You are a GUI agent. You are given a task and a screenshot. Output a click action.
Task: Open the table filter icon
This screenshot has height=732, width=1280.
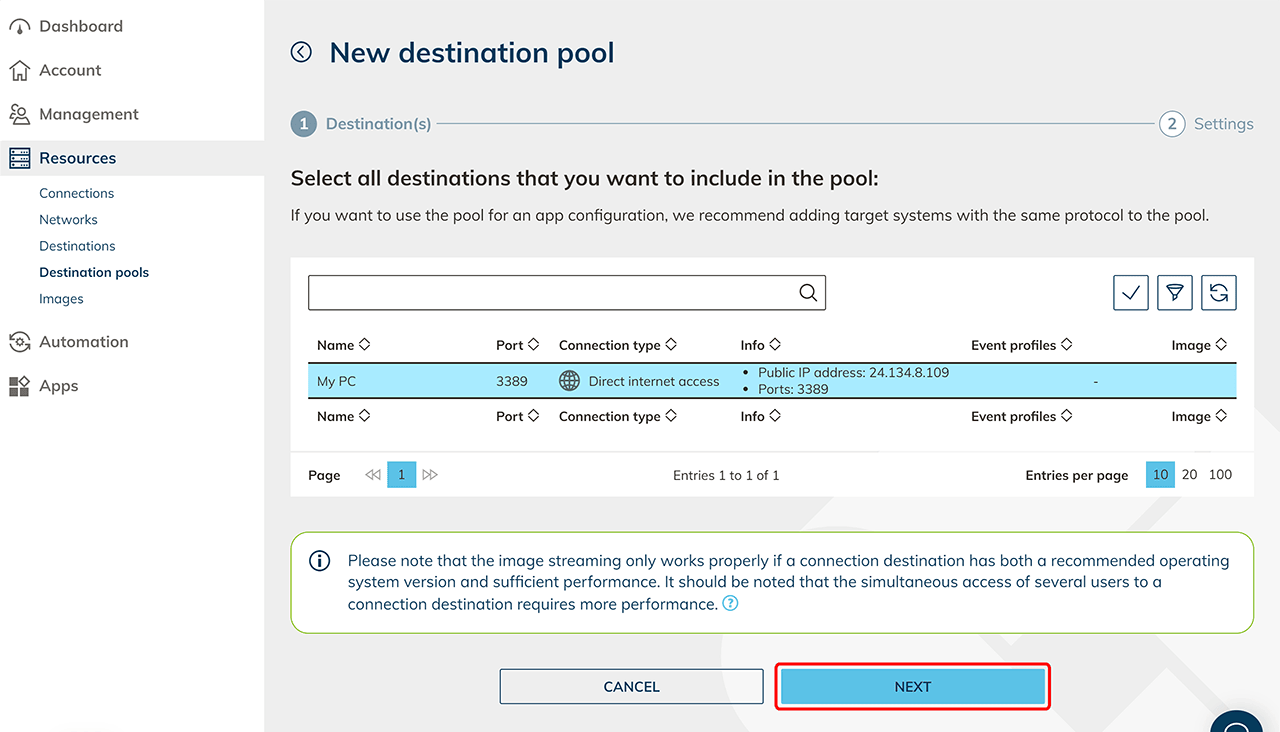pyautogui.click(x=1175, y=293)
